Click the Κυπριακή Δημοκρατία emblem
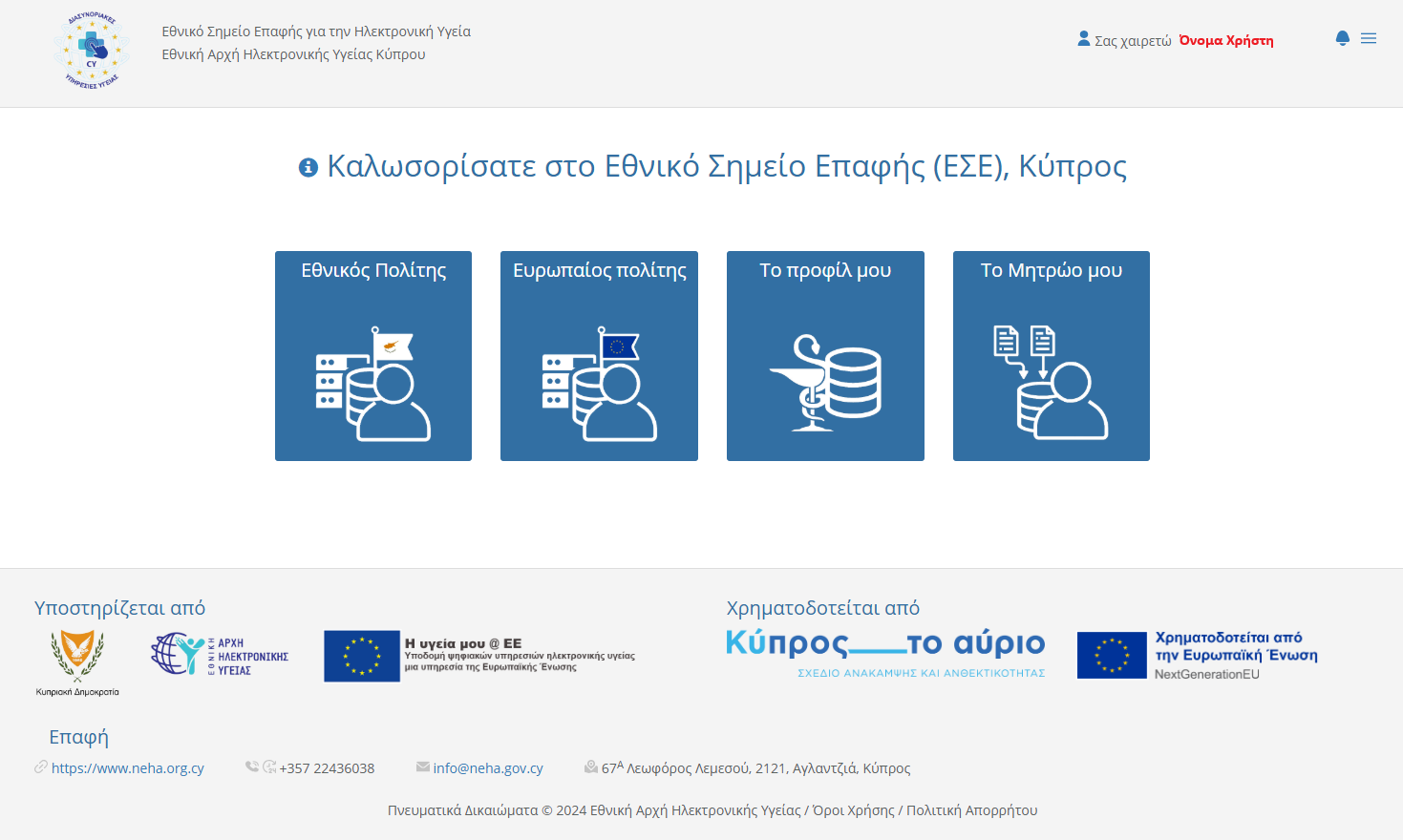This screenshot has height=840, width=1403. [x=77, y=661]
